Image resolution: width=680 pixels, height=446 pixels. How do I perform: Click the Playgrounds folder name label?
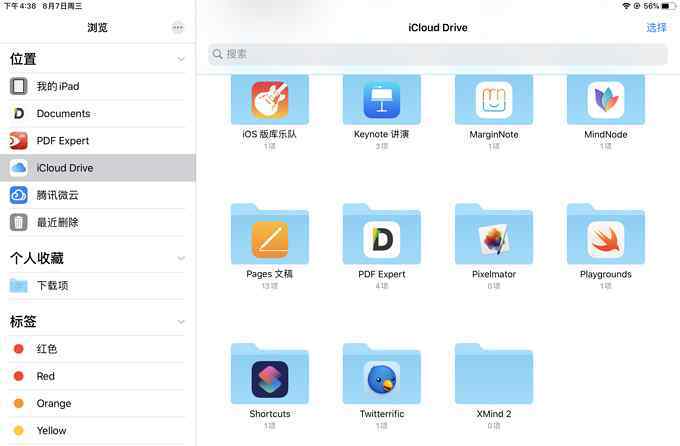coord(605,274)
